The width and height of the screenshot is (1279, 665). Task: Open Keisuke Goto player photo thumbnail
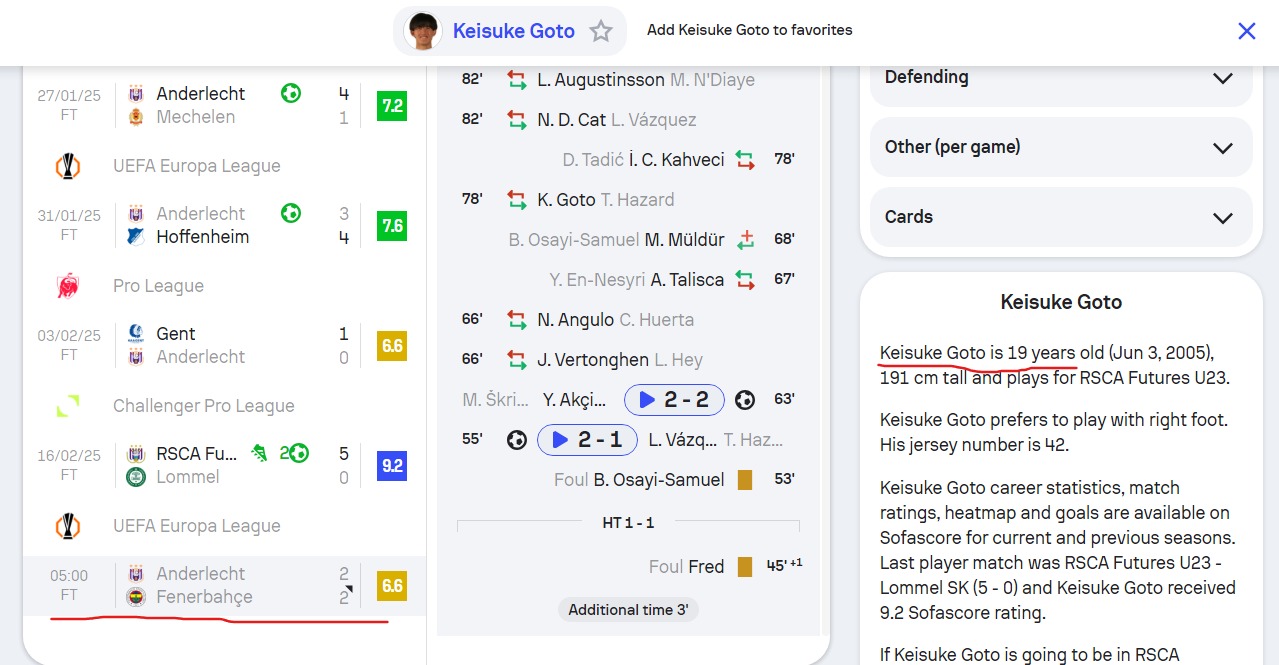click(423, 31)
